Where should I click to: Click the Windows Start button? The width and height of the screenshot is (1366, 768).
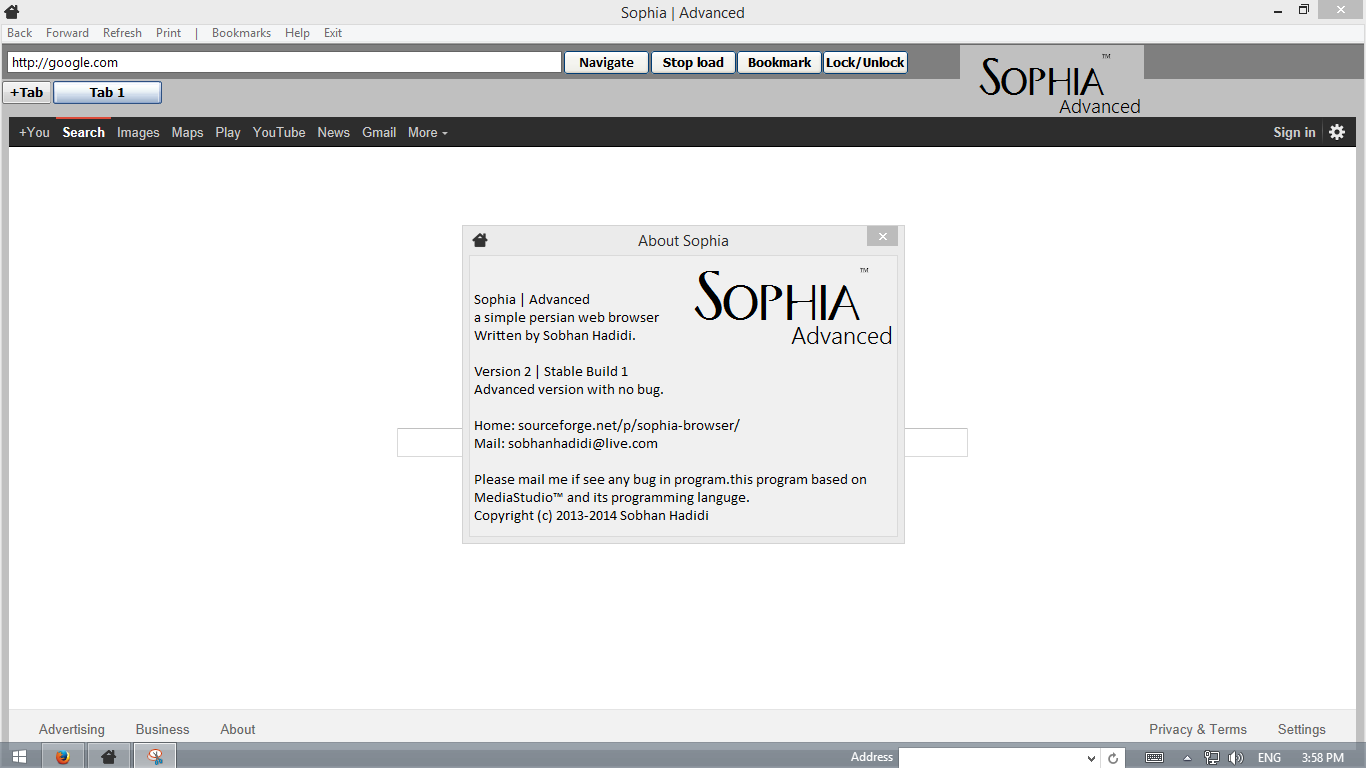19,756
